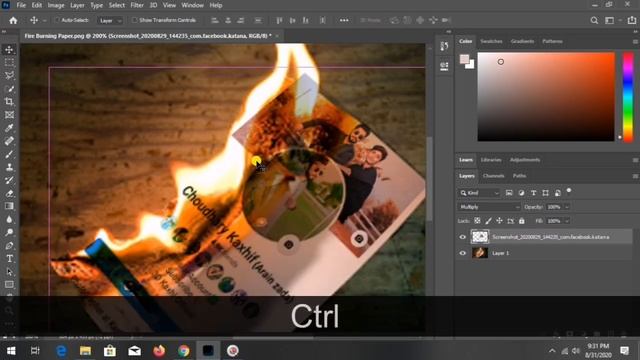Select the Dodge tool
Viewport: 640px width, 360px height.
(x=9, y=232)
